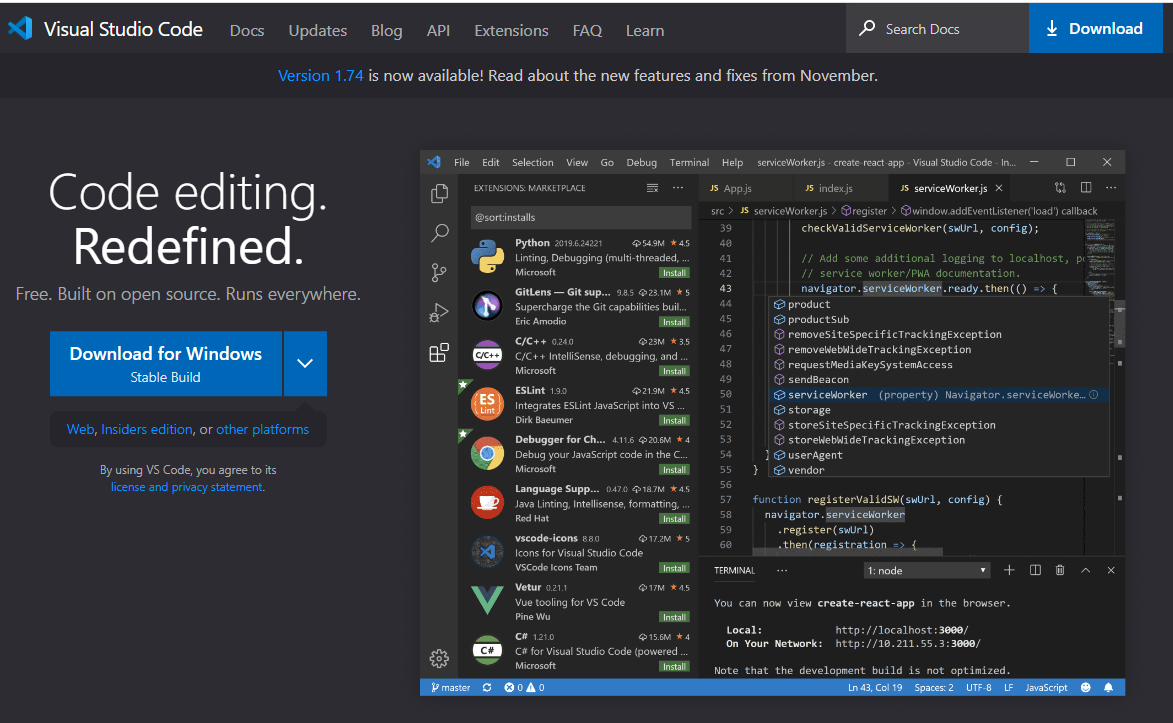This screenshot has height=723, width=1173.
Task: Click the Vetur extension icon
Action: point(487,600)
